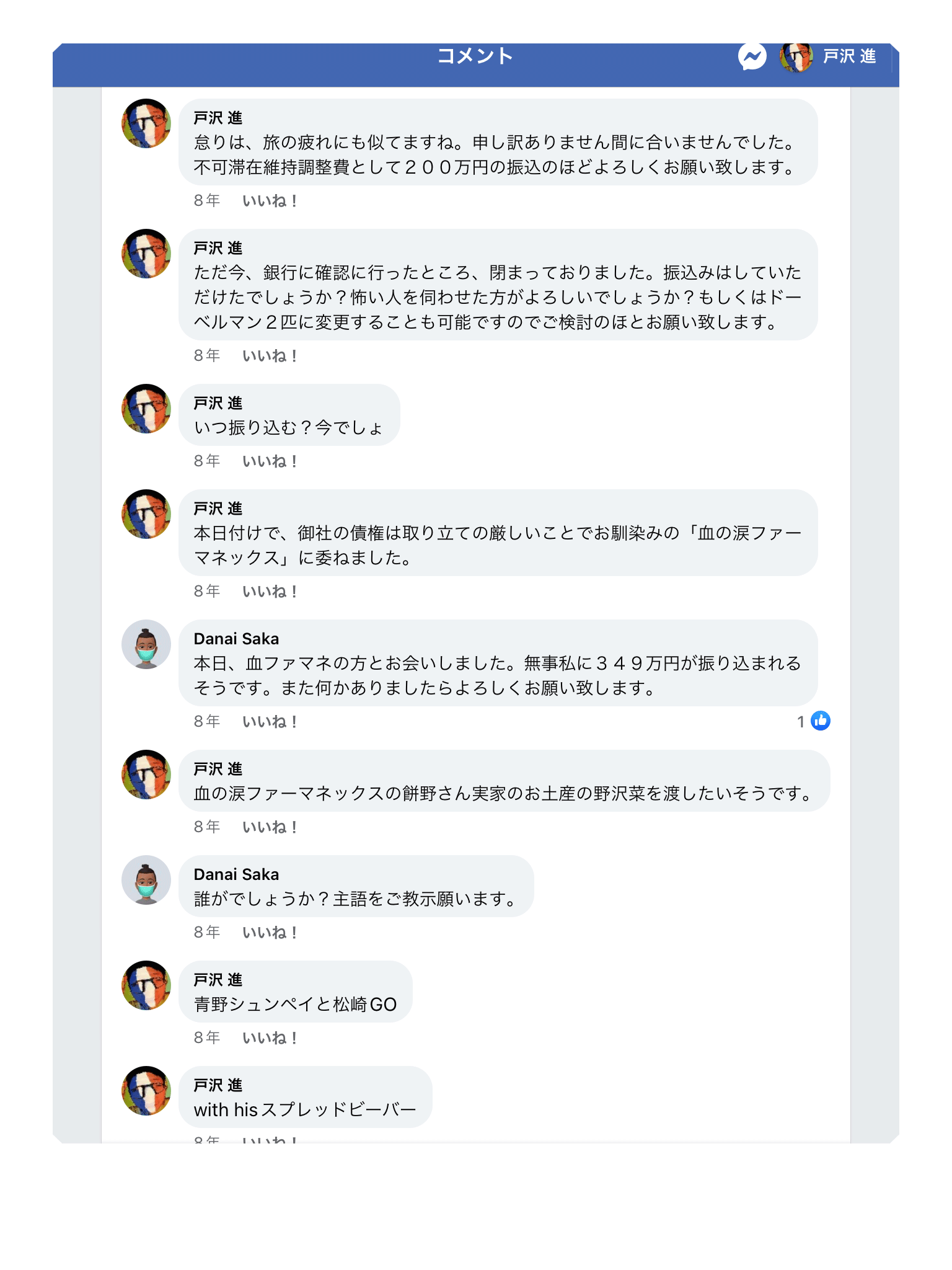Click the profile picture in the header
The height and width of the screenshot is (1270, 952).
(x=796, y=57)
